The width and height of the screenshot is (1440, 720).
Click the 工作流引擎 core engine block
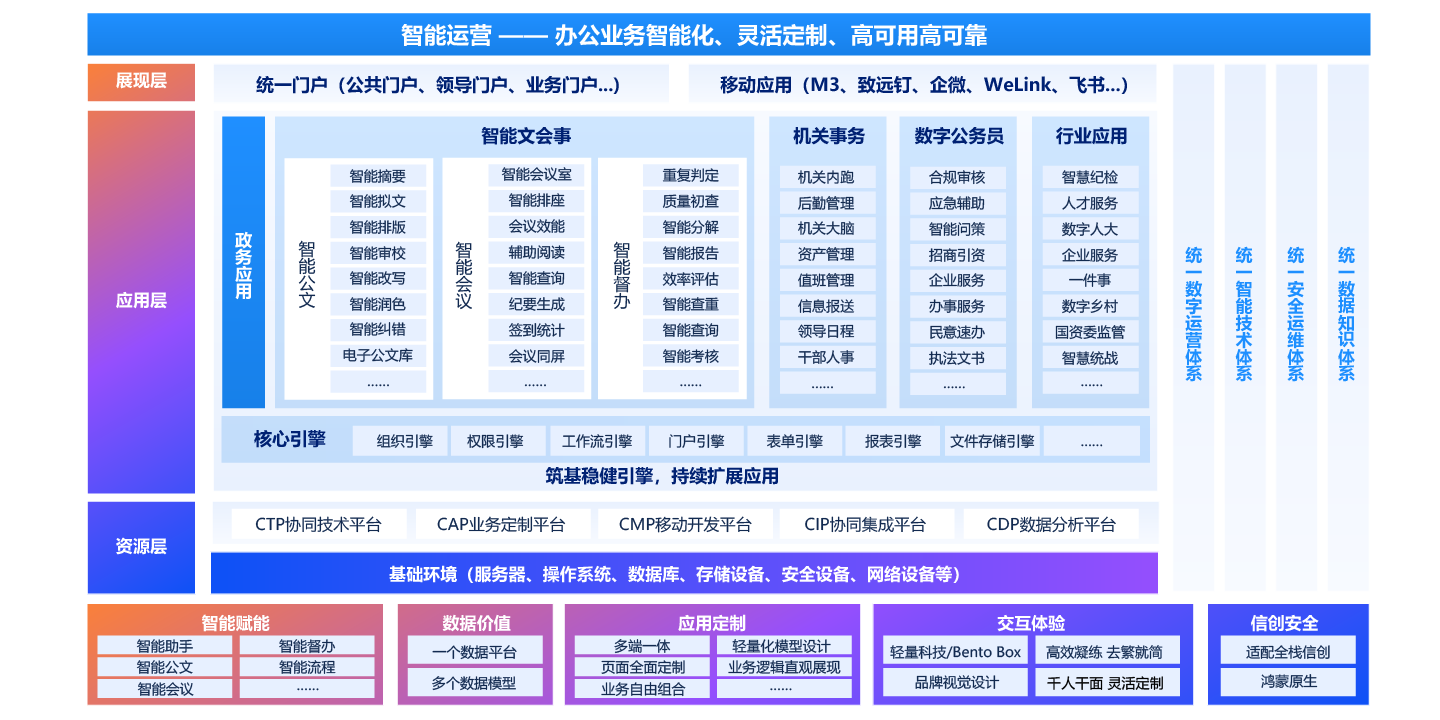pos(597,440)
